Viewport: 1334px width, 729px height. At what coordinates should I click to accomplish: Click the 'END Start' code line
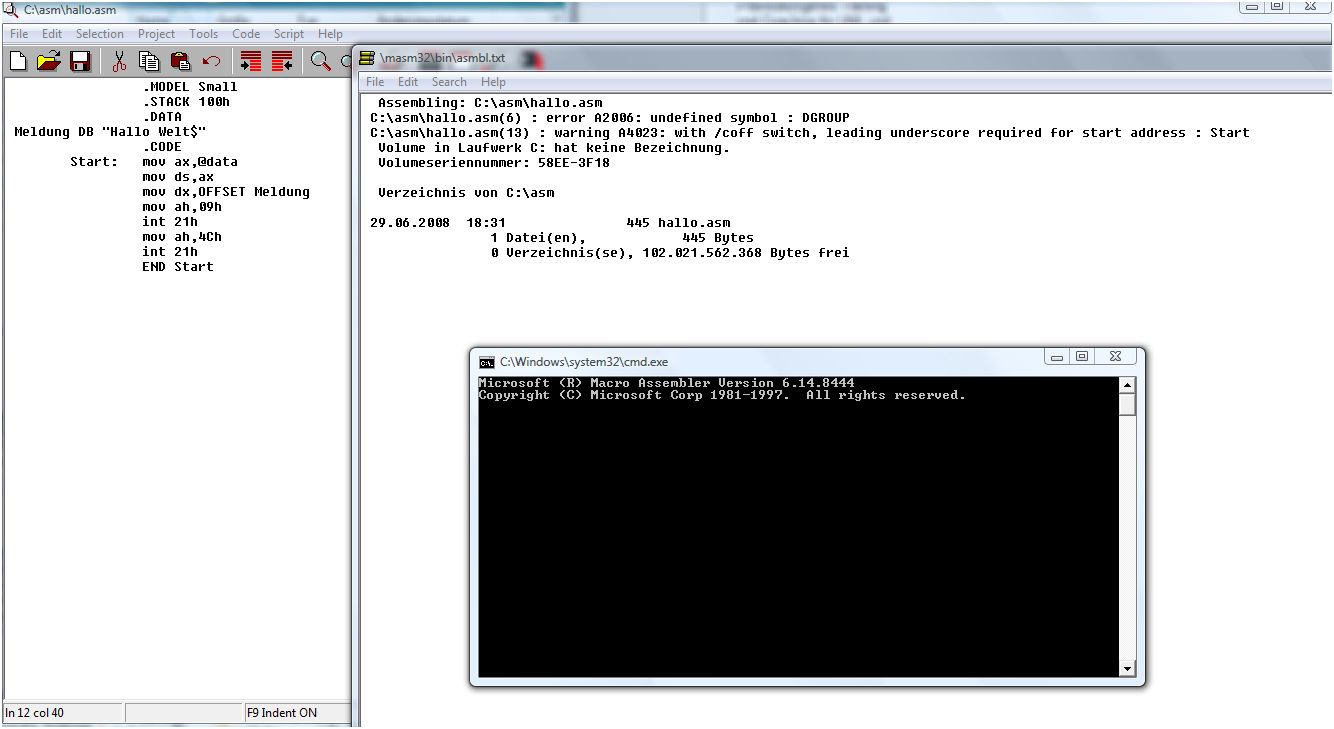click(x=178, y=266)
